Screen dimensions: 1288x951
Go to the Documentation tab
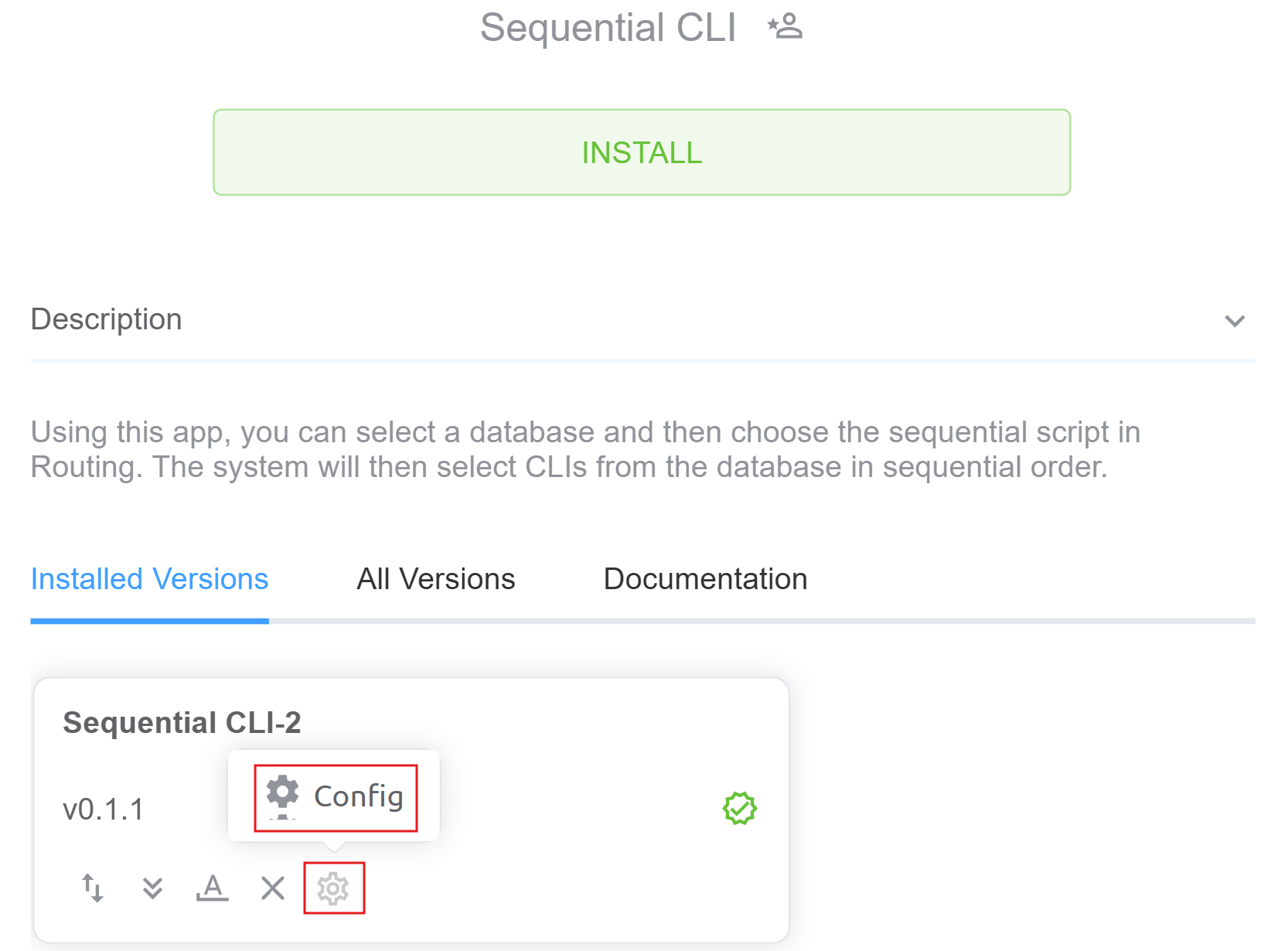[705, 579]
